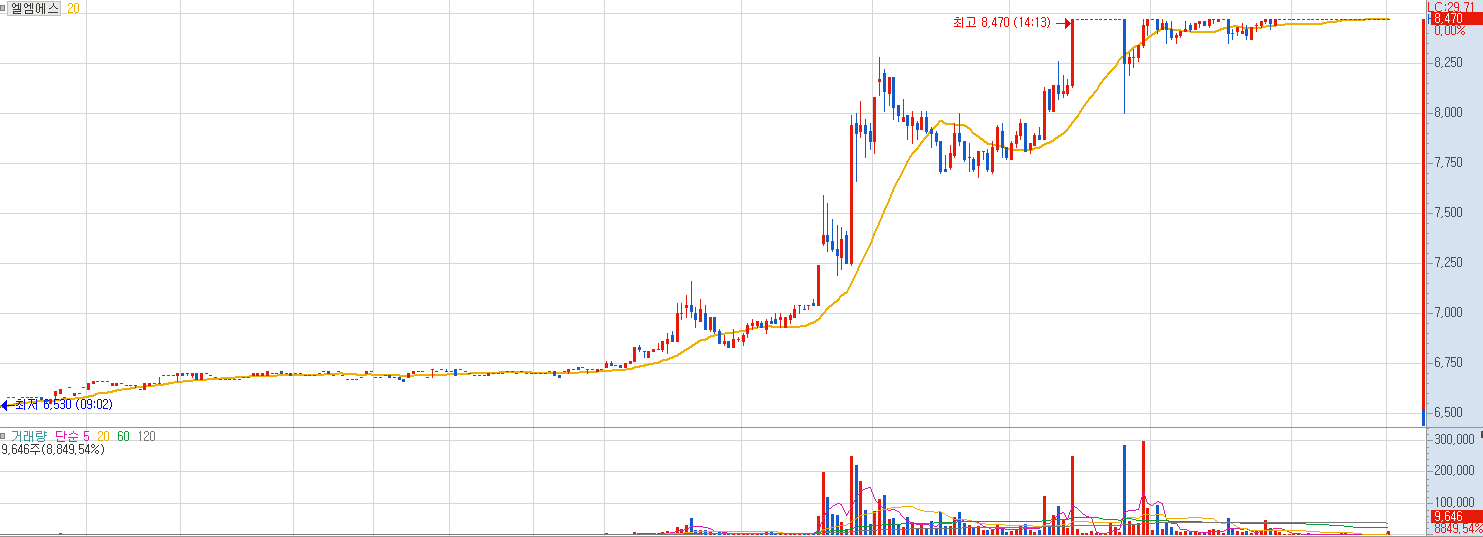This screenshot has width=1483, height=537.
Task: Select the orange 20 moving average label
Action: click(x=74, y=8)
